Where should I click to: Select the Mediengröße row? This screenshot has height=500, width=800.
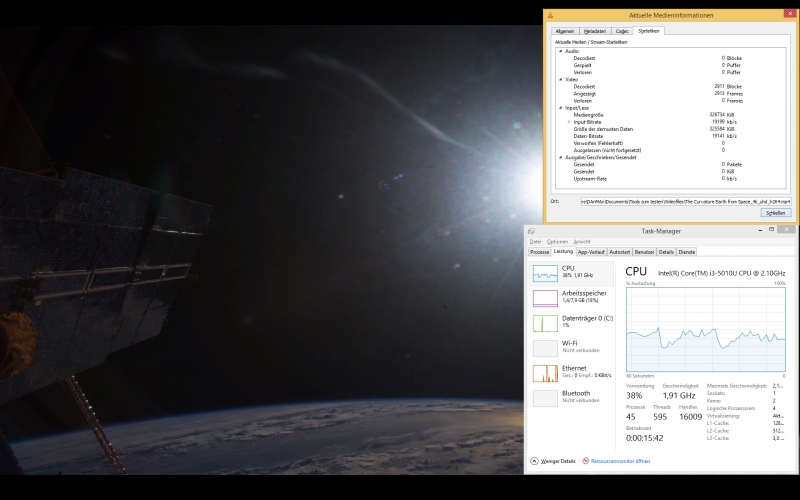click(x=672, y=115)
